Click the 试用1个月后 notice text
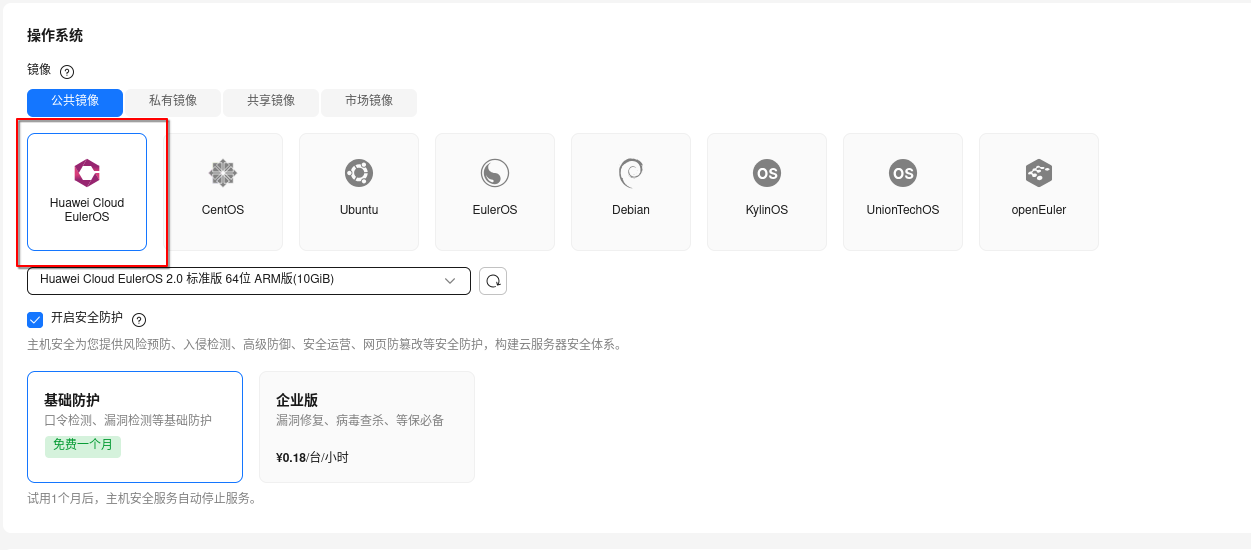 (142, 498)
